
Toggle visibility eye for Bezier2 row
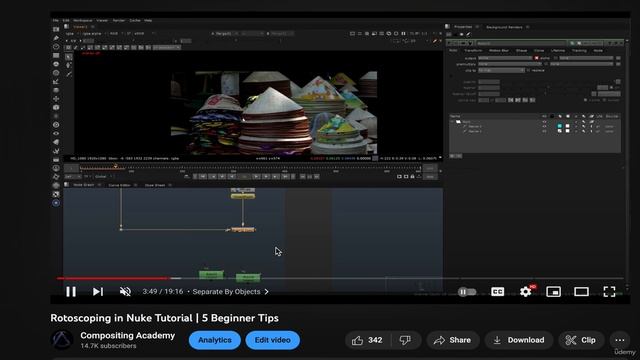[x=544, y=127]
